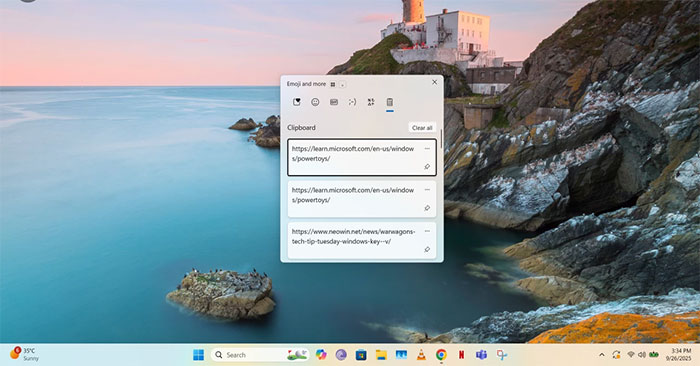Pin the unfocused second powertoys entry

[427, 208]
